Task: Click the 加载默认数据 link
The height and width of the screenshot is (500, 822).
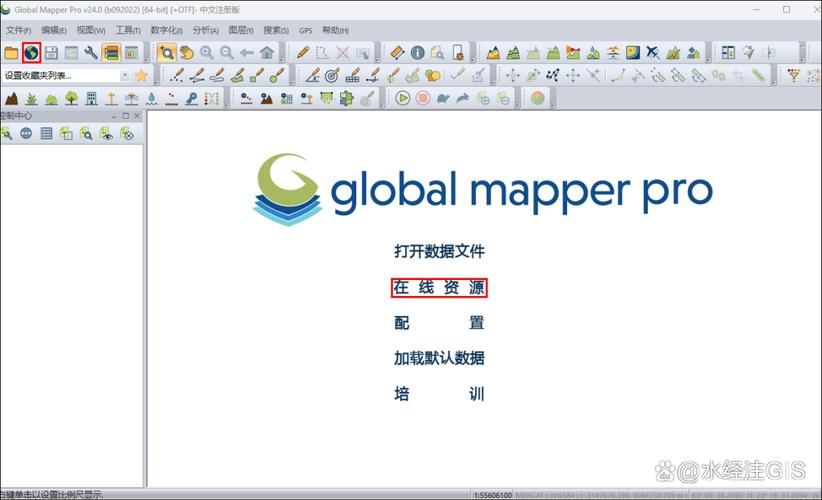Action: click(x=439, y=358)
